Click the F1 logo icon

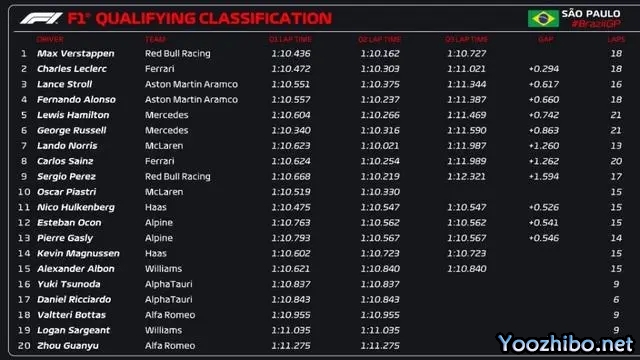[x=41, y=18]
